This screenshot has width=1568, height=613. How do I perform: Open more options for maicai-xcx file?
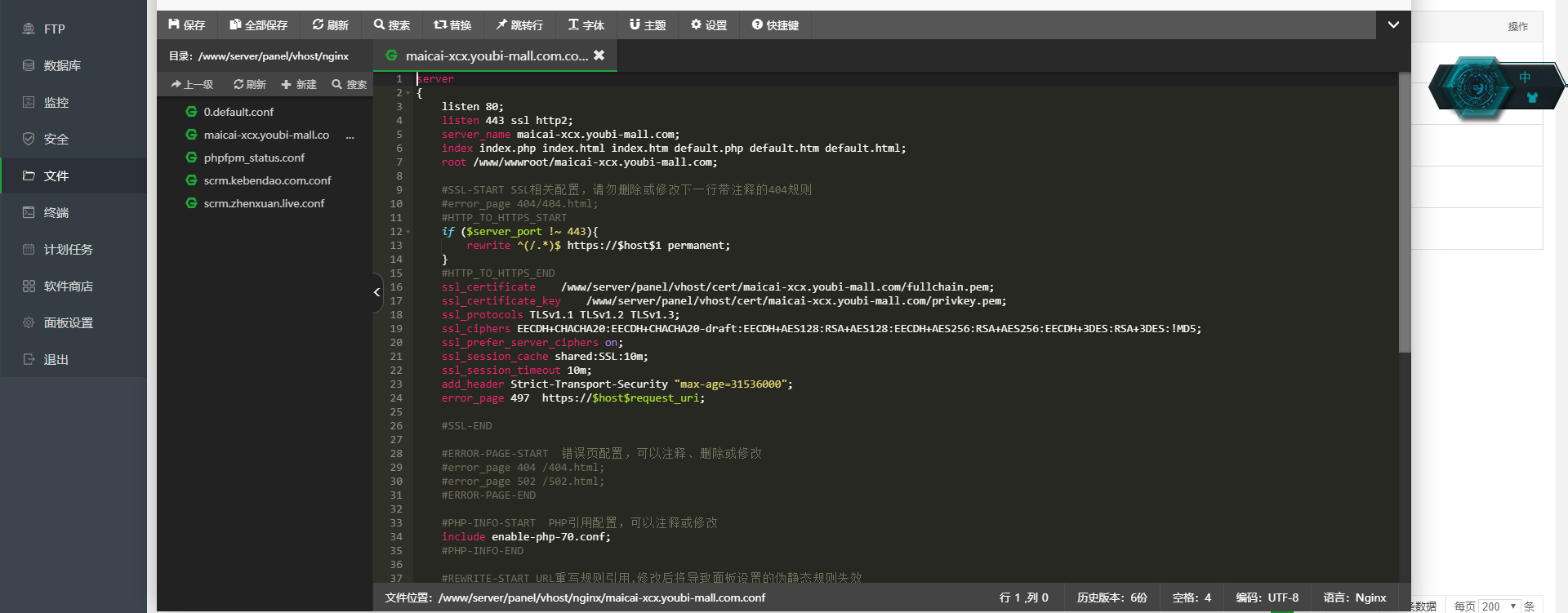[350, 135]
